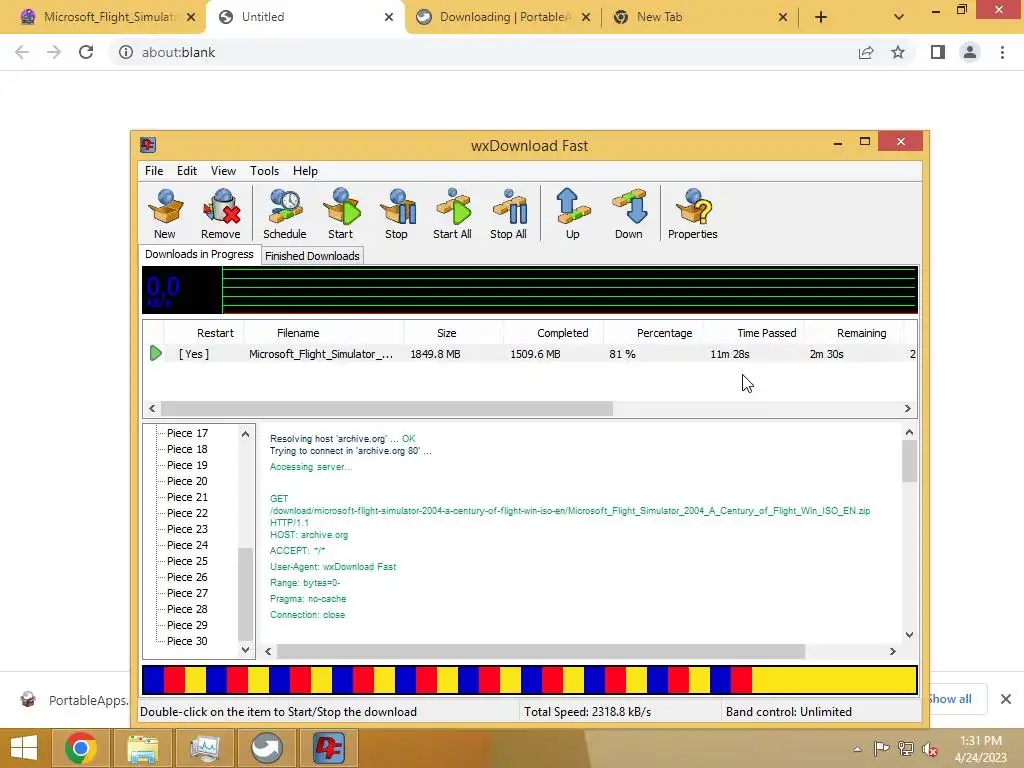Click the Completed column header
The width and height of the screenshot is (1024, 768).
(x=553, y=333)
